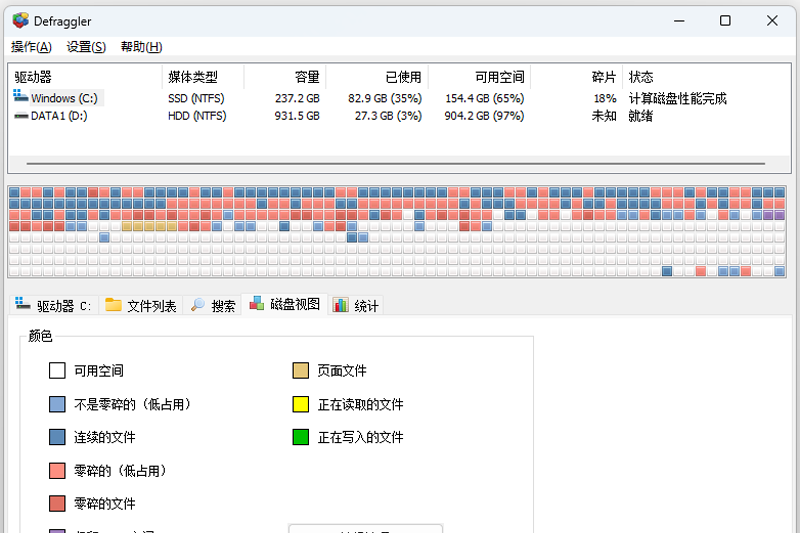Open the 帮助(H) menu
The height and width of the screenshot is (533, 800).
coord(141,47)
